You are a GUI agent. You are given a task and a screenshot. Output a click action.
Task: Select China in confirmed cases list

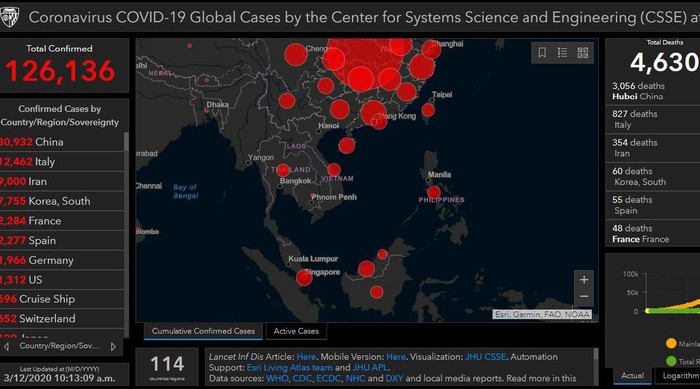(x=62, y=142)
